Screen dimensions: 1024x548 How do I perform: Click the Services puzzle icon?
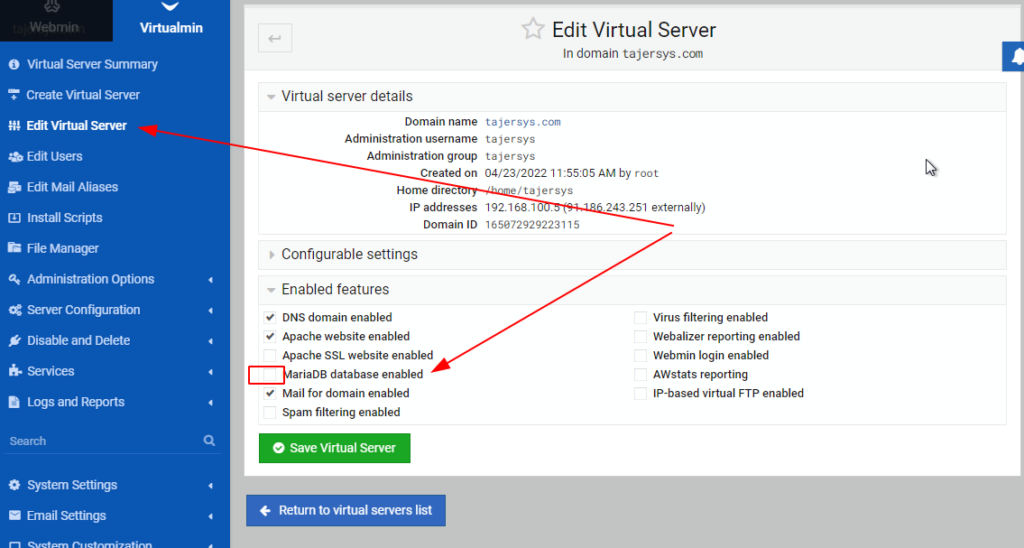pyautogui.click(x=14, y=371)
